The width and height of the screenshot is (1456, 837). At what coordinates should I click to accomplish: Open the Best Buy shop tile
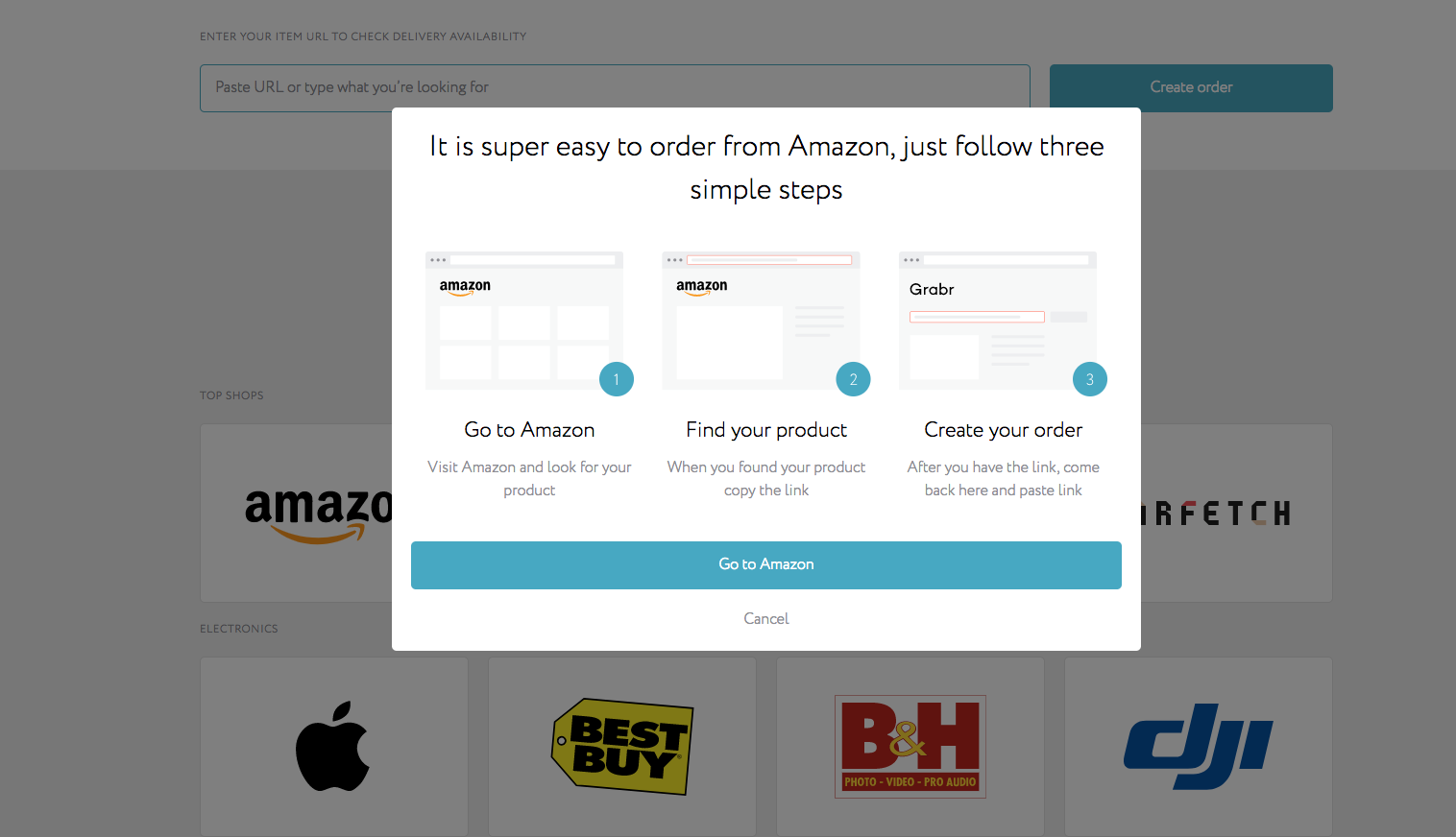pos(622,746)
